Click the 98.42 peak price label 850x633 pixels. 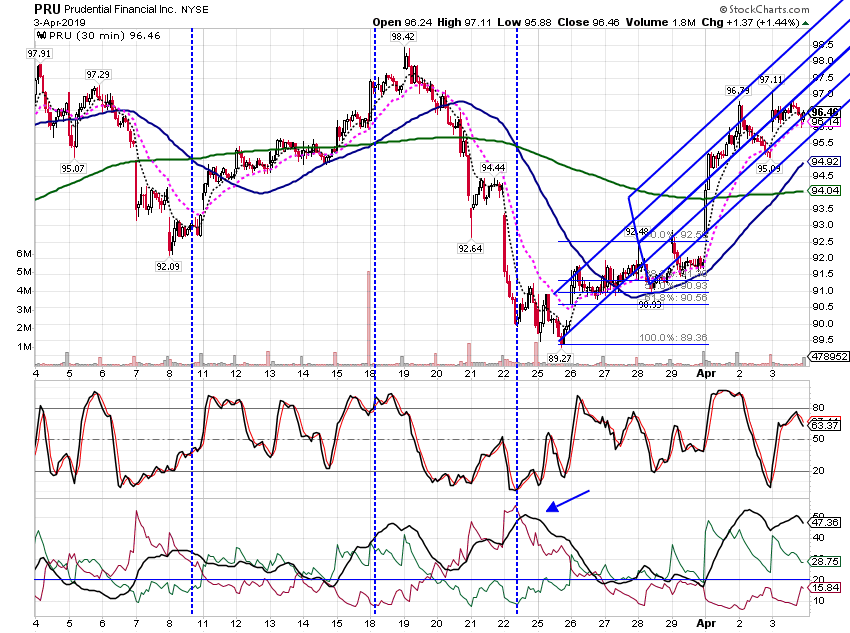coord(403,37)
